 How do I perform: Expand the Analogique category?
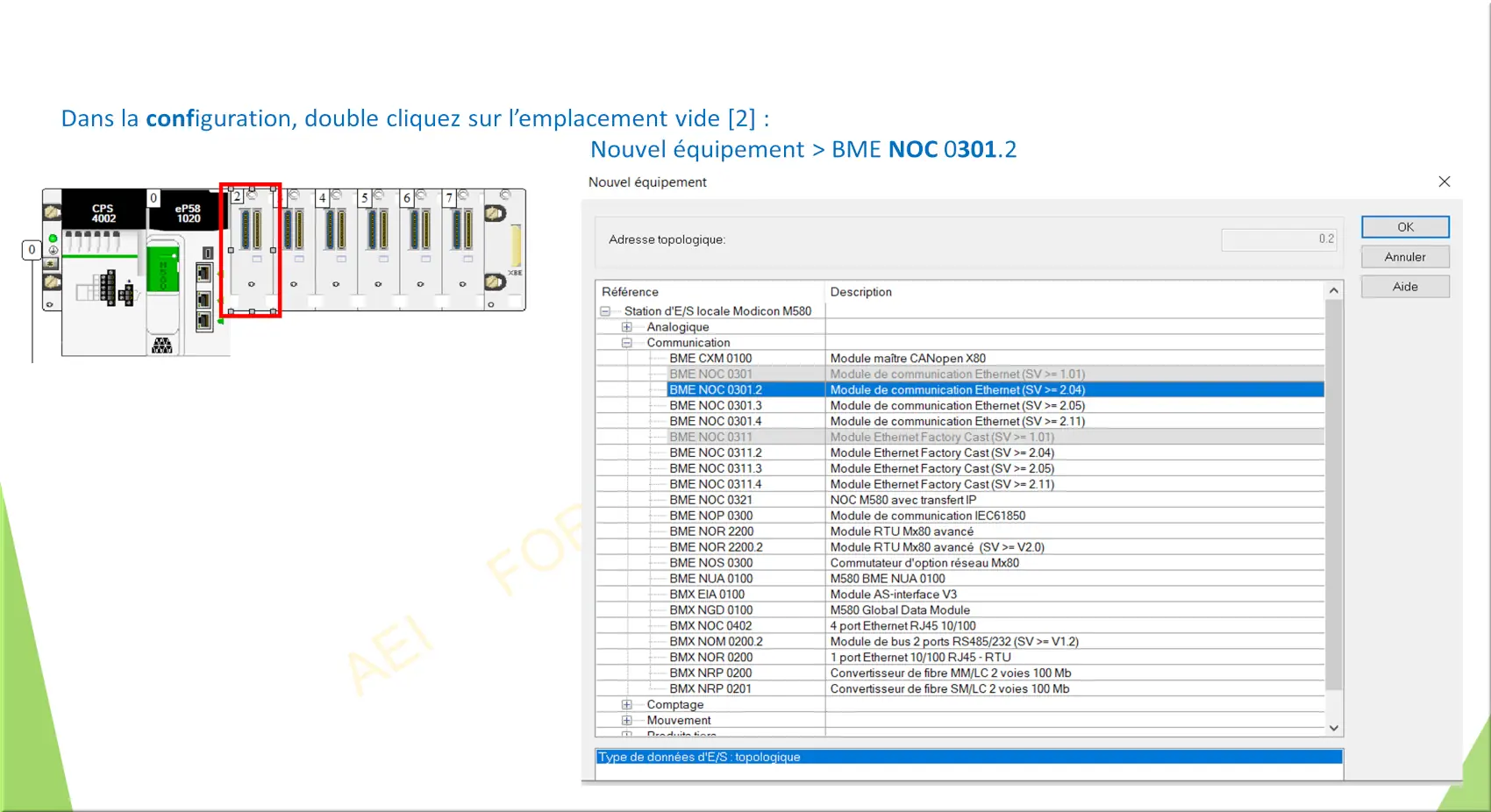[627, 327]
